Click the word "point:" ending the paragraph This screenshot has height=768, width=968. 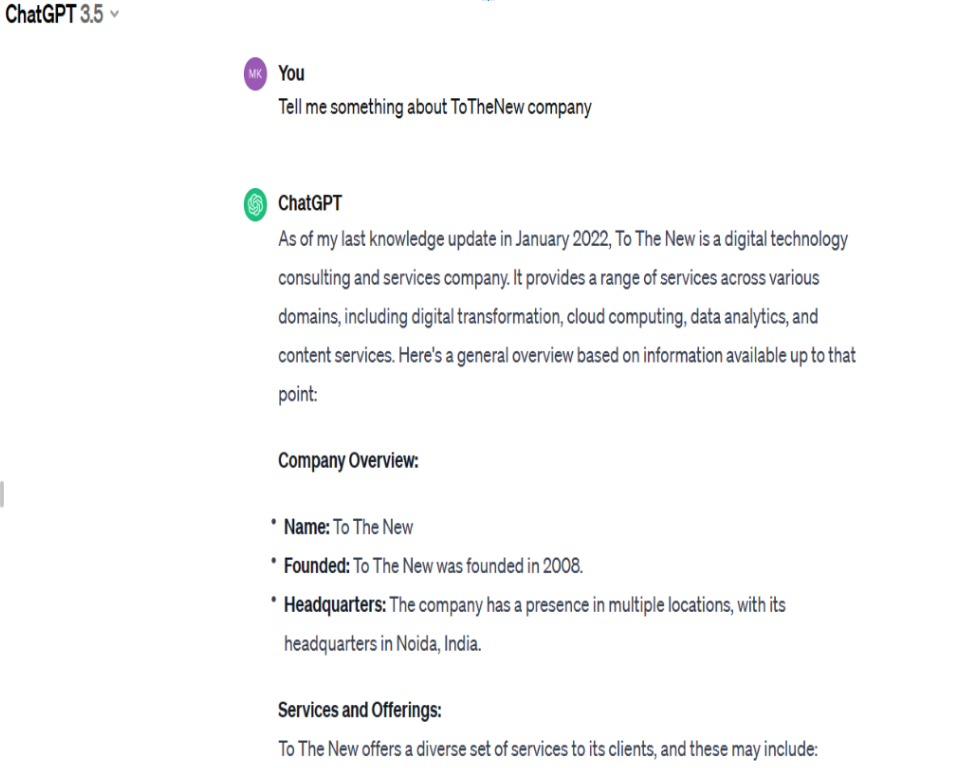(298, 394)
